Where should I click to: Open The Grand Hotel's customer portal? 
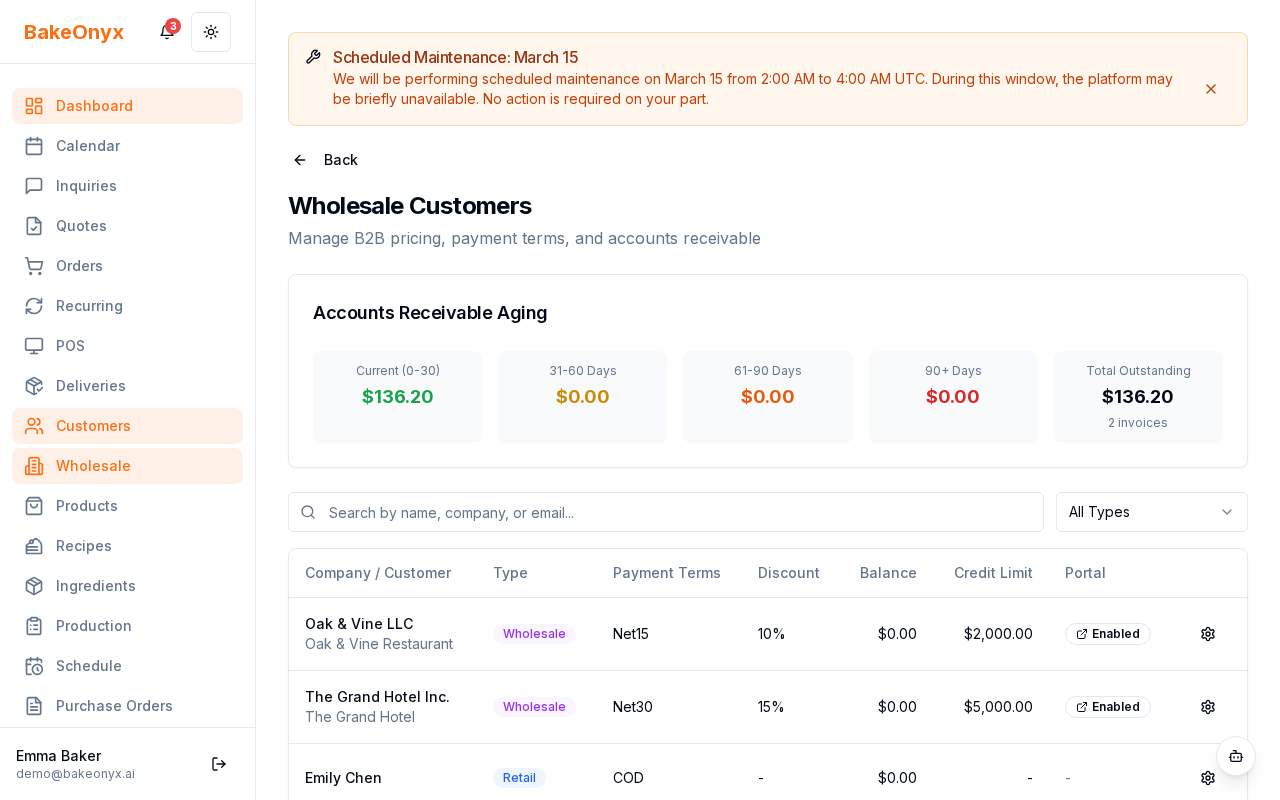pyautogui.click(x=1108, y=707)
